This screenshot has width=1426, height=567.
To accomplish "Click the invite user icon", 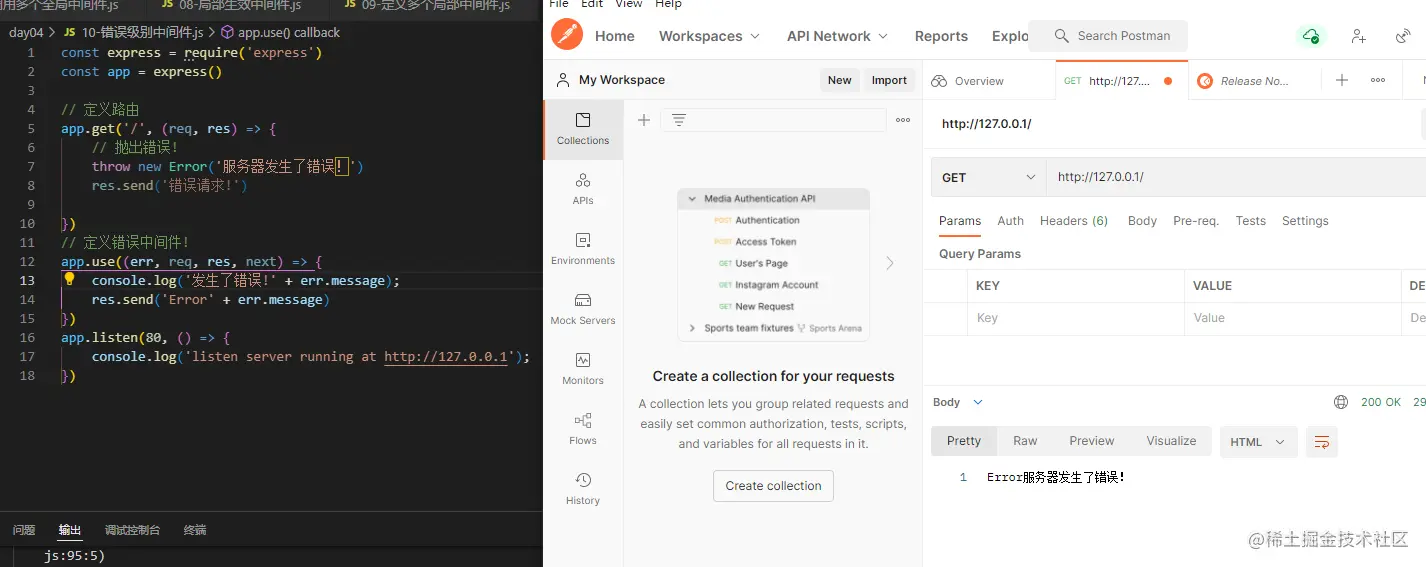I will click(x=1358, y=36).
